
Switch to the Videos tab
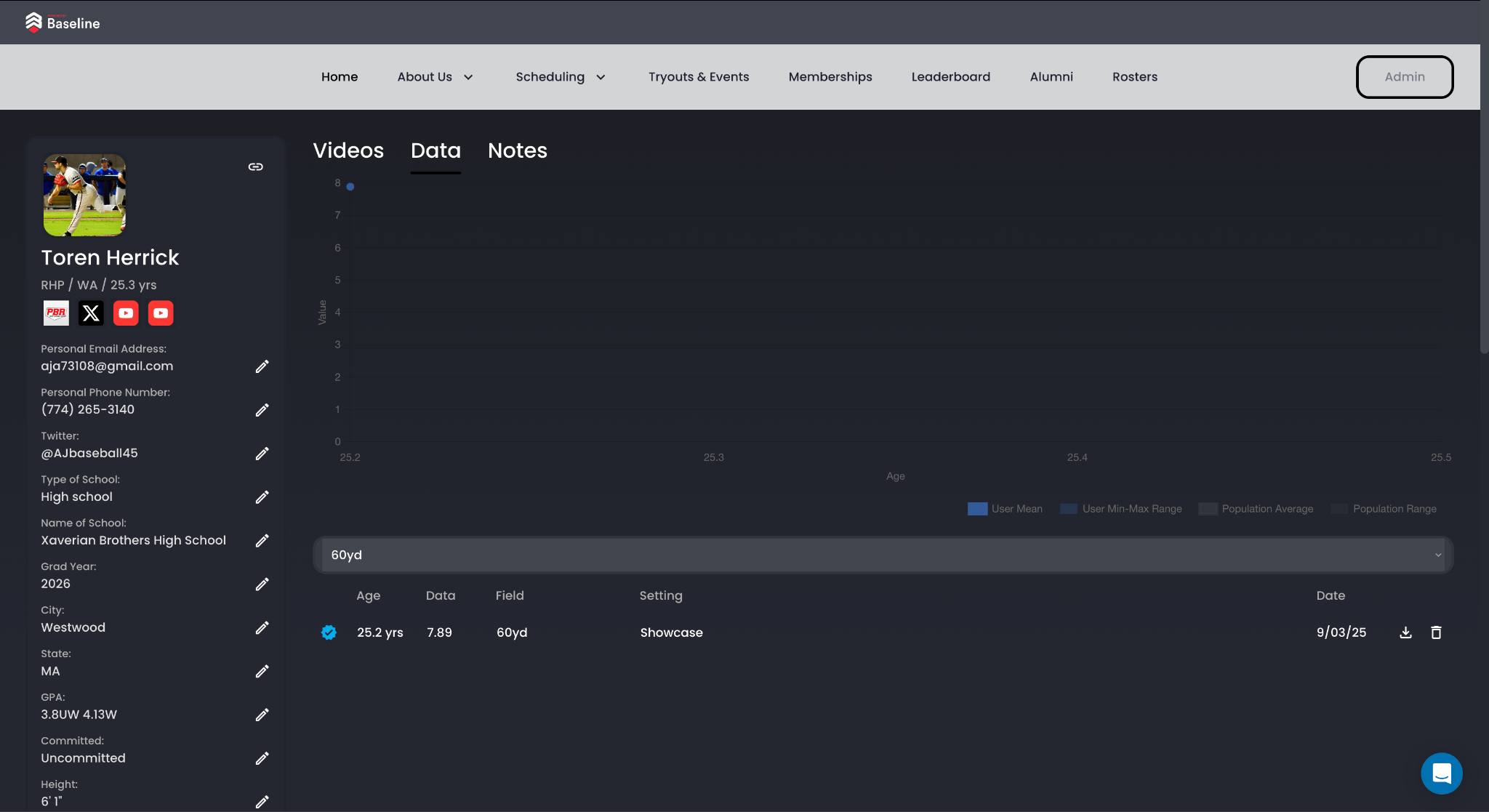click(x=348, y=150)
